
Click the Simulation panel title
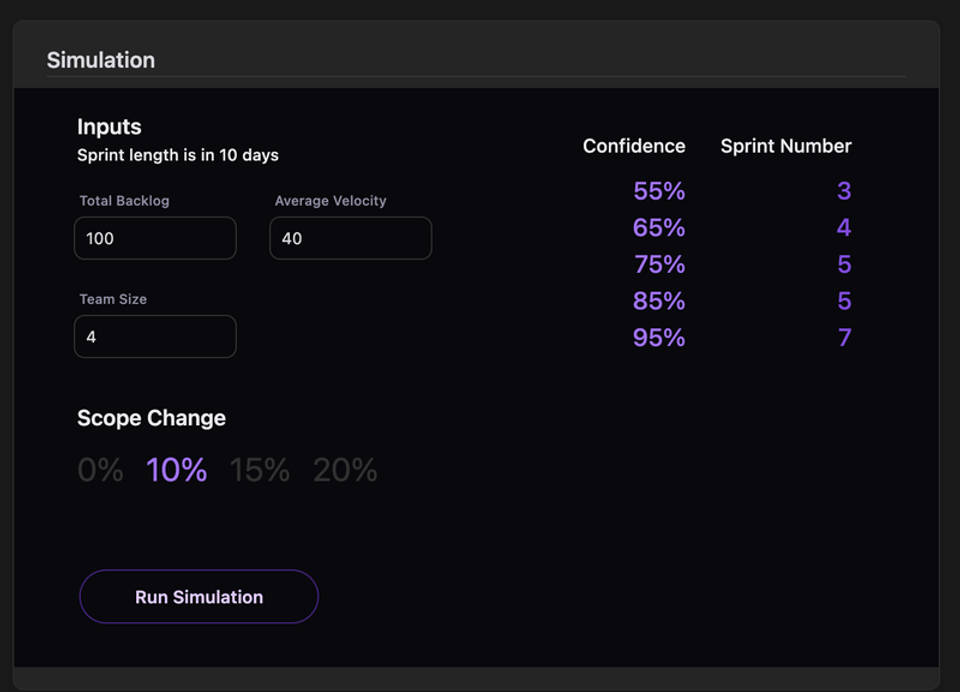pos(101,60)
